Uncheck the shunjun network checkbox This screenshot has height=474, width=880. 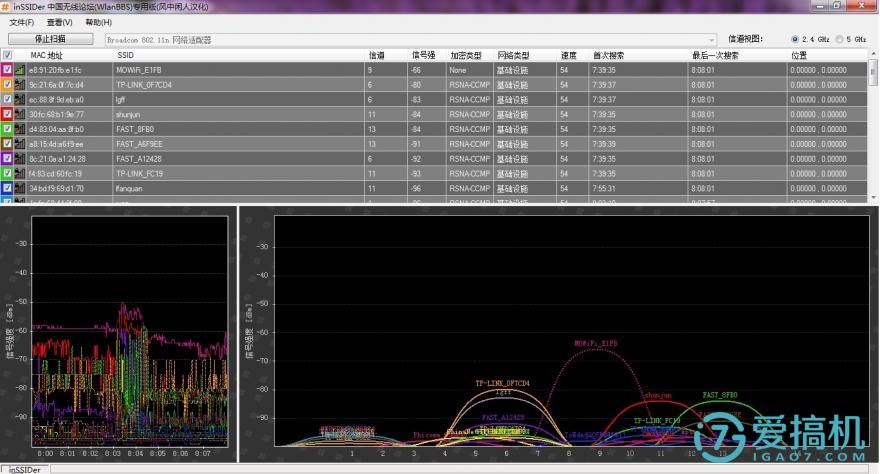7,114
